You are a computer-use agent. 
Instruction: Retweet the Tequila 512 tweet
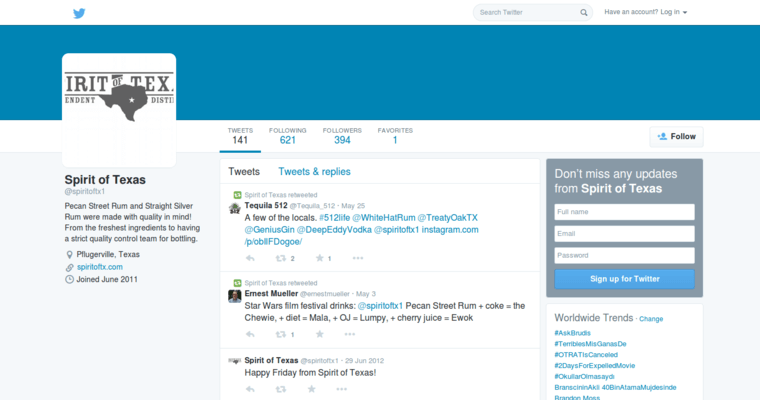pos(281,258)
